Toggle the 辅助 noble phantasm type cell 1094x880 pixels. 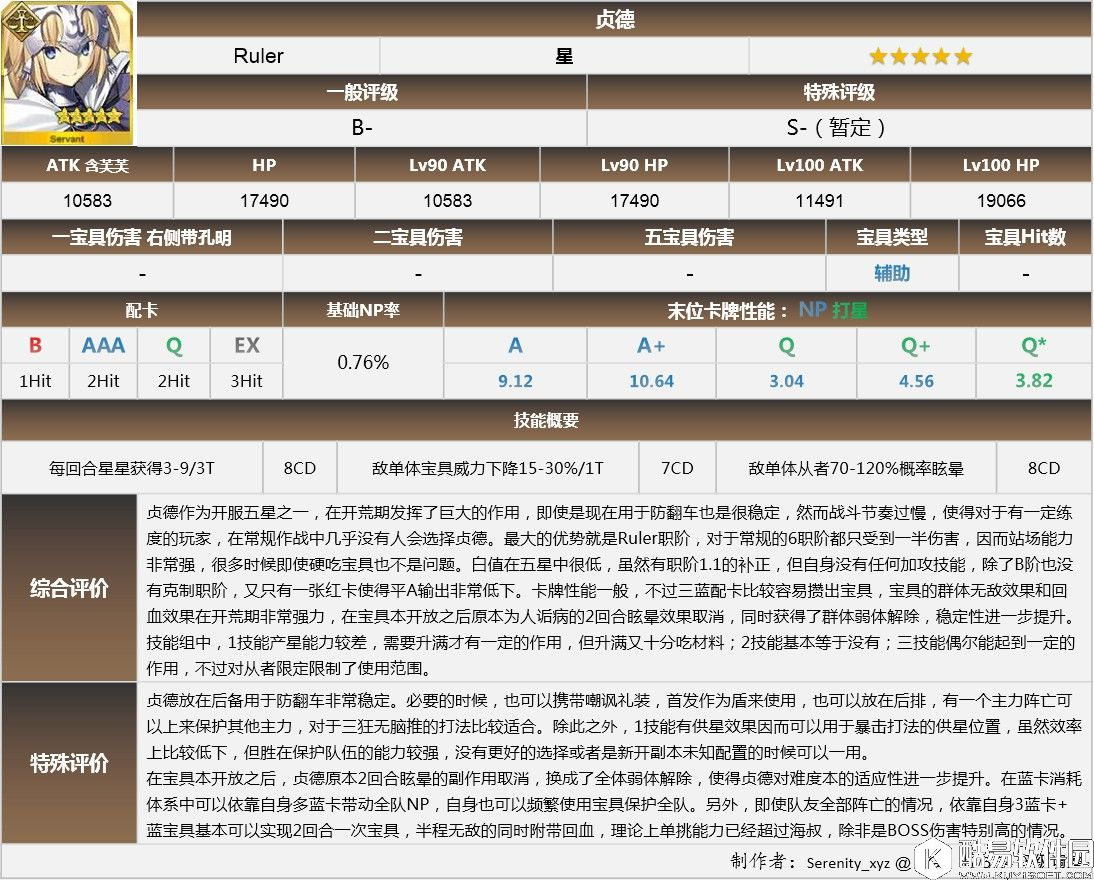(891, 272)
